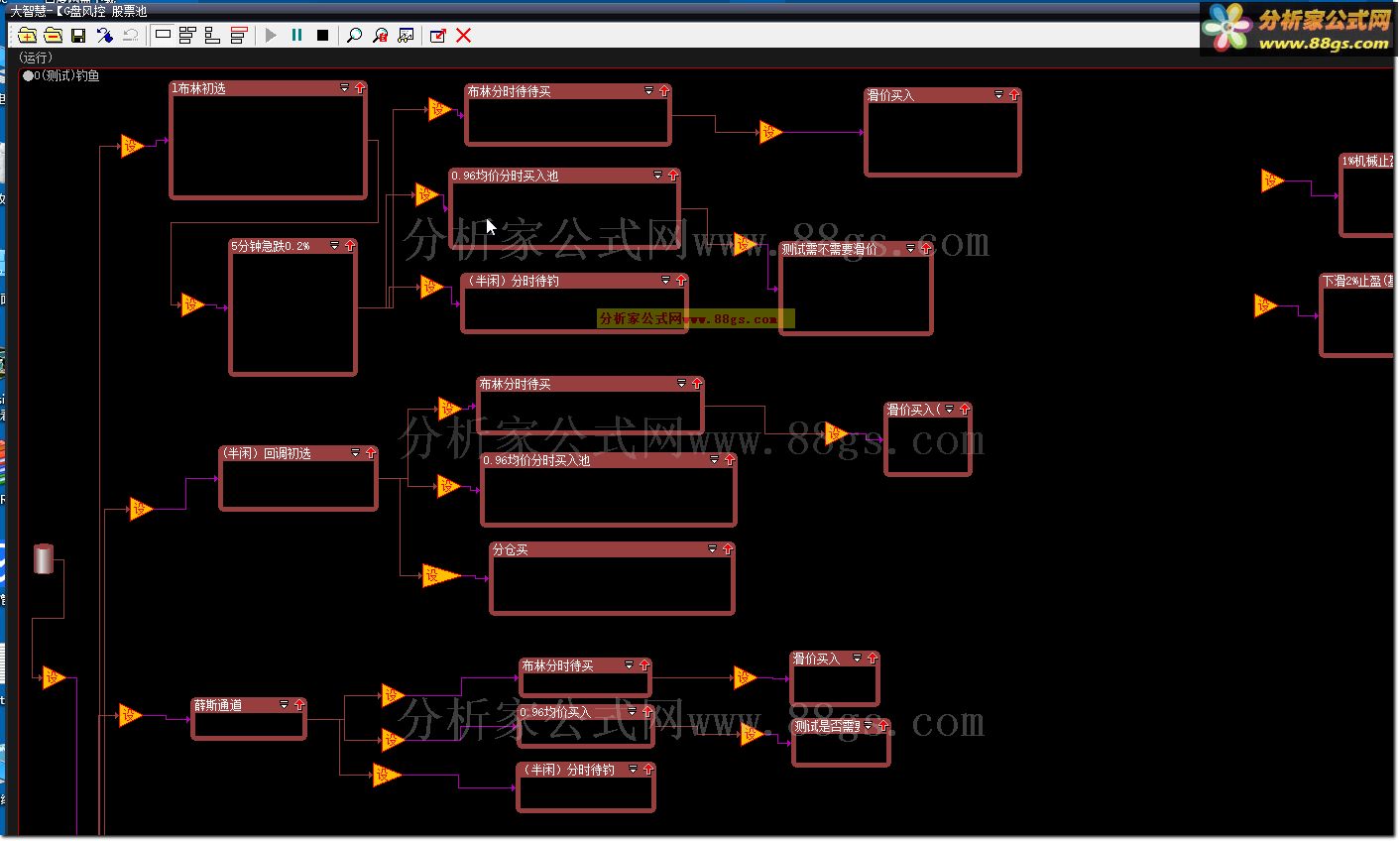Select the 5分钟急跌0.2% node title
The width and height of the screenshot is (1400, 841).
point(271,246)
